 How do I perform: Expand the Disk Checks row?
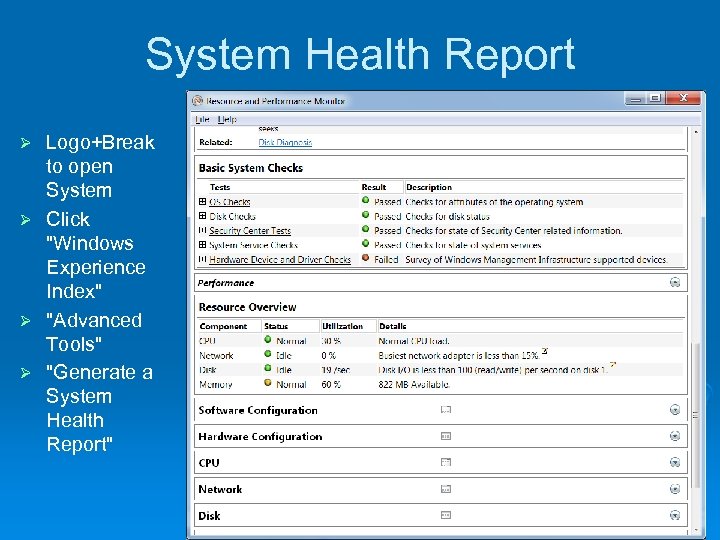(x=202, y=216)
